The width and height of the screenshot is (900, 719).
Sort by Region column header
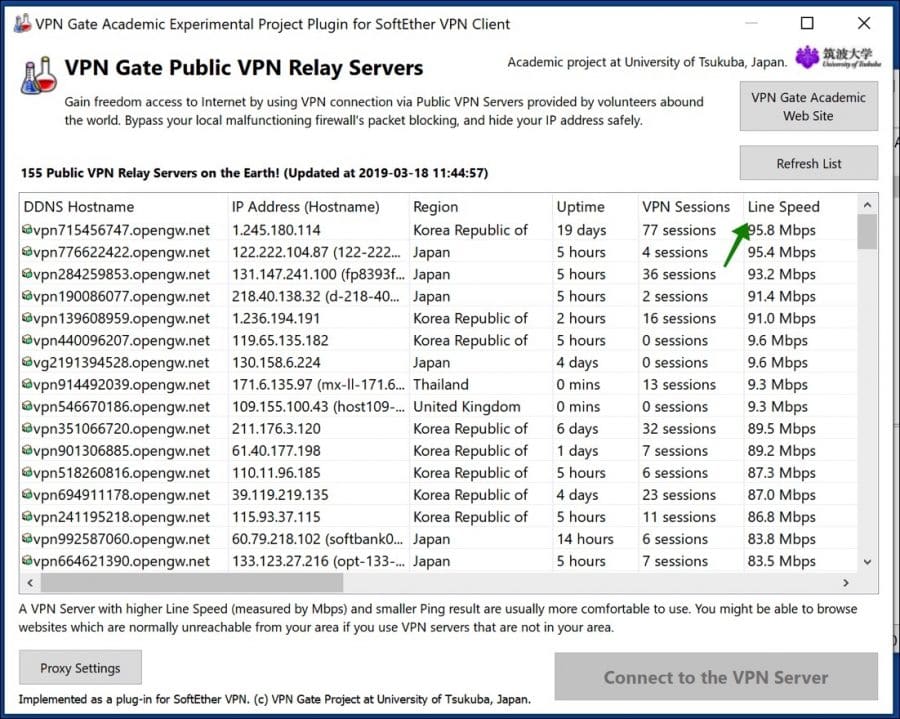(481, 207)
